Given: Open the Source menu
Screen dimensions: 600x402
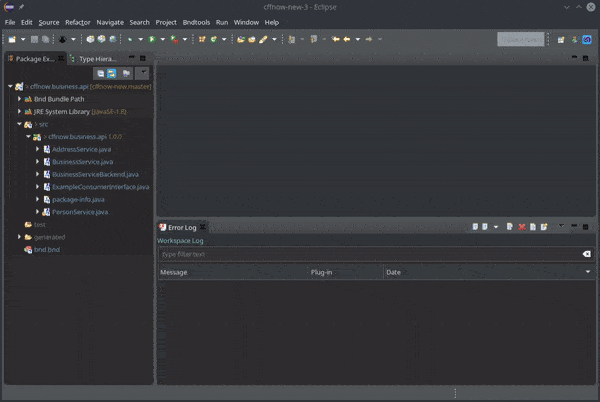Looking at the screenshot, I should 49,22.
